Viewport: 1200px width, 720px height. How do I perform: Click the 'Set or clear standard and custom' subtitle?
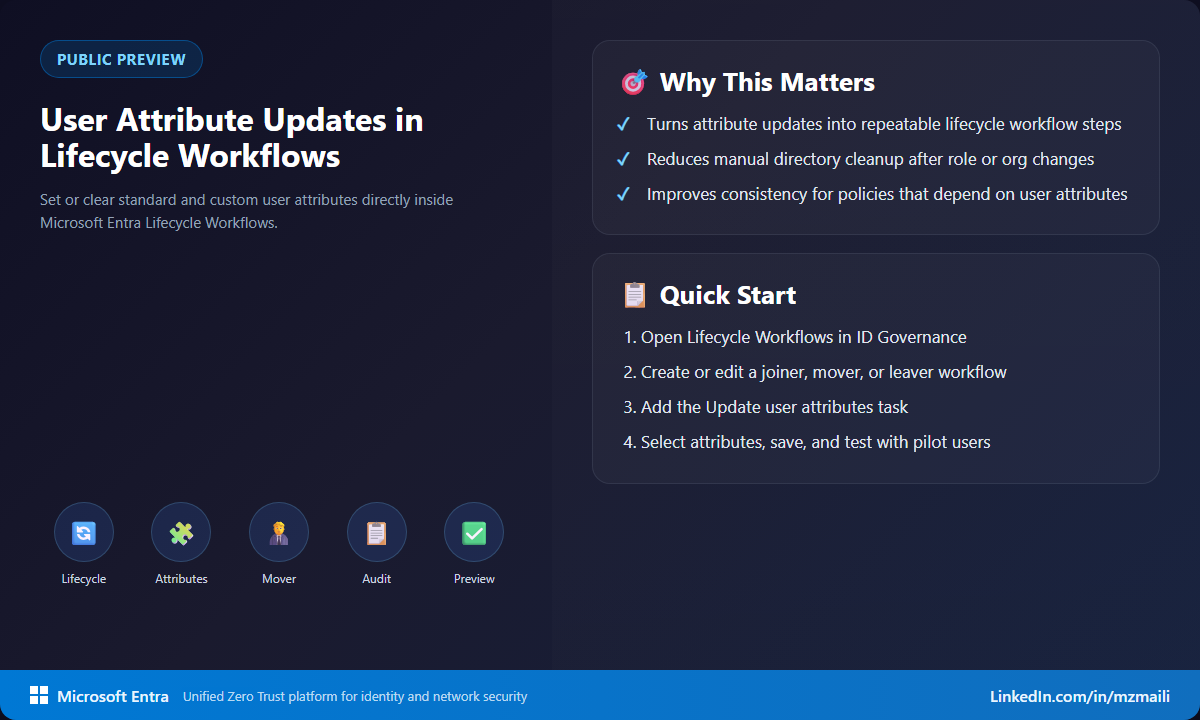coord(246,211)
